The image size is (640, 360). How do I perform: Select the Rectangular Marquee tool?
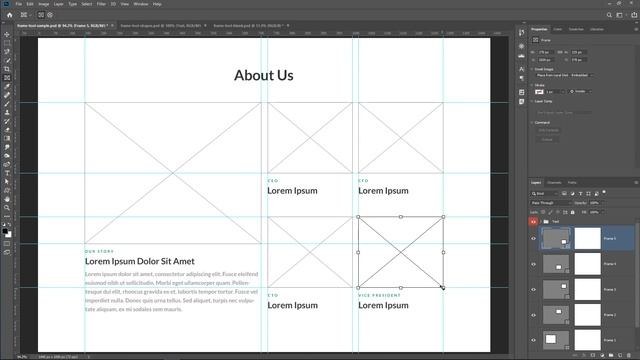point(7,43)
